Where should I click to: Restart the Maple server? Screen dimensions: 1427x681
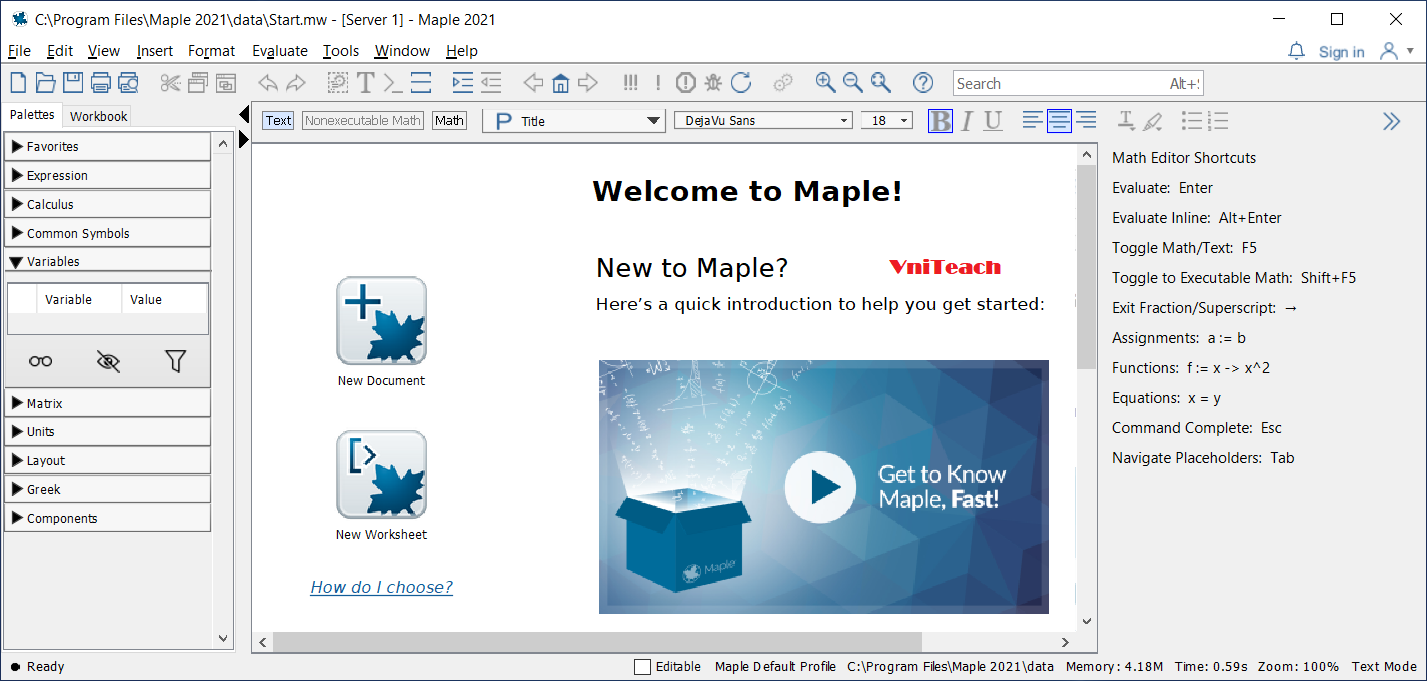coord(741,83)
